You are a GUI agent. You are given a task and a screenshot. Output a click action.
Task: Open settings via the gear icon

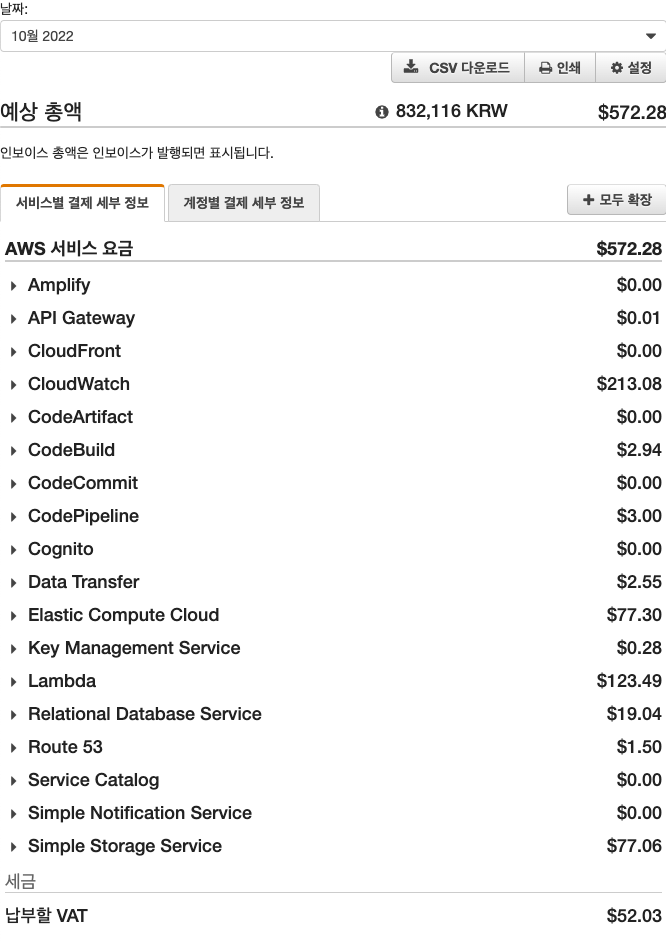(616, 68)
